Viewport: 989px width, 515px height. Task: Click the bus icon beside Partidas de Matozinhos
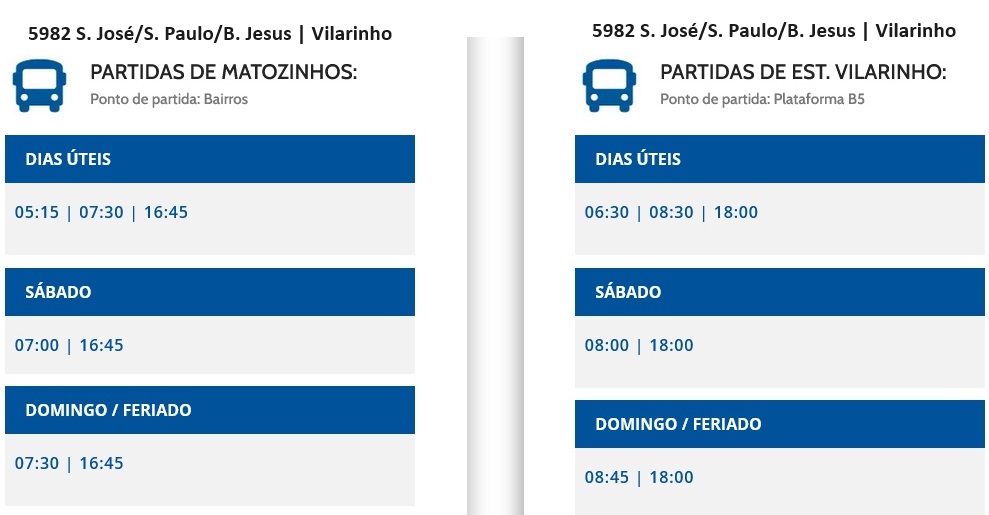pos(39,86)
